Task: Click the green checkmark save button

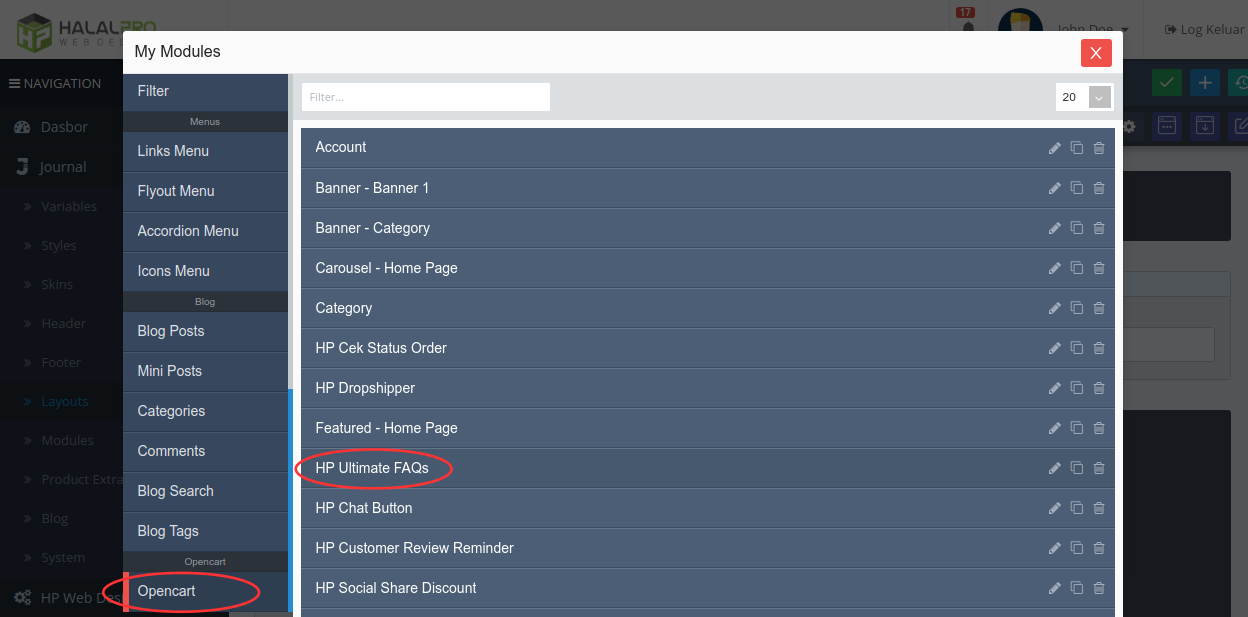Action: [x=1165, y=83]
